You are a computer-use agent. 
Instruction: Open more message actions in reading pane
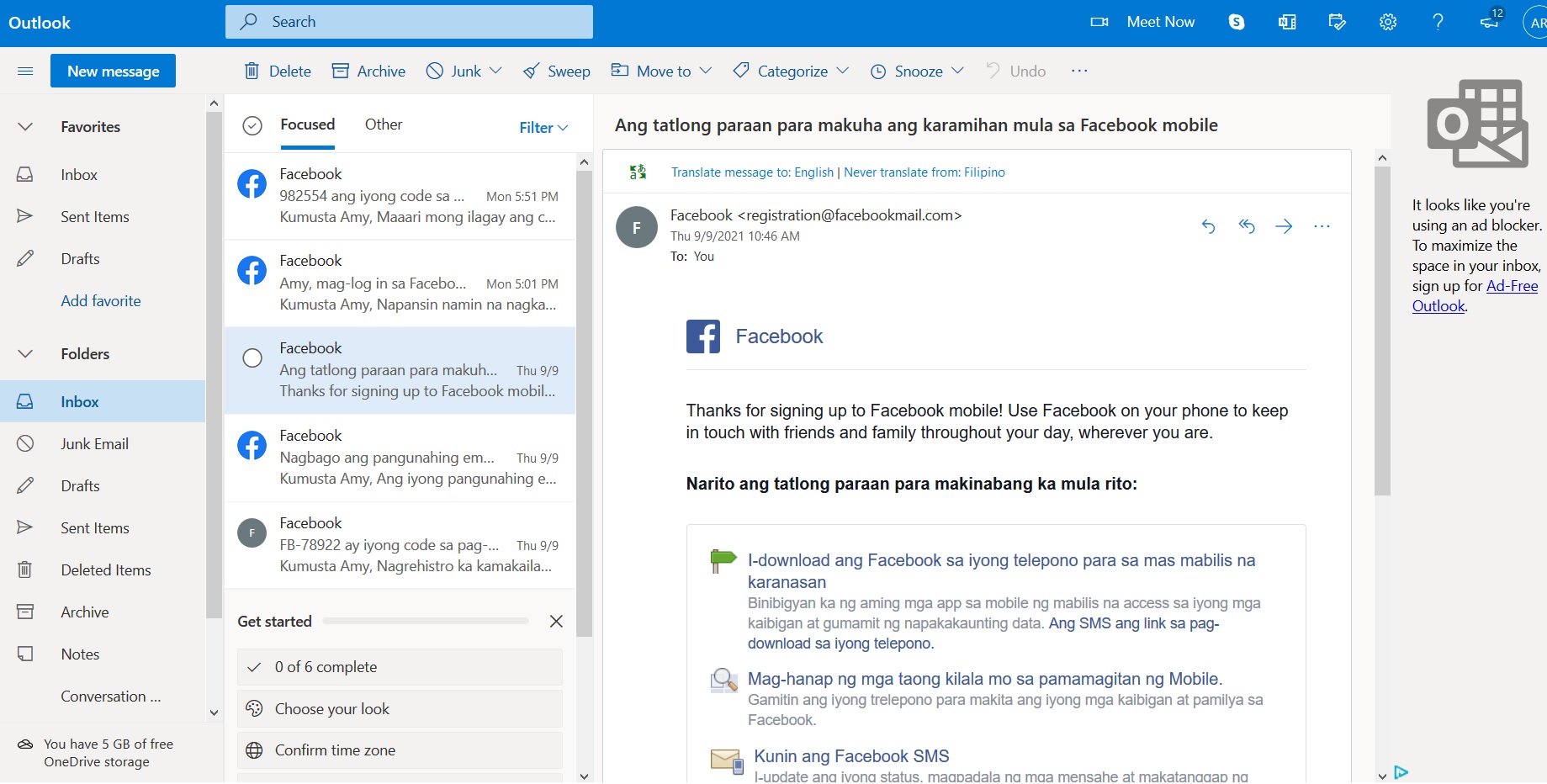[1322, 226]
